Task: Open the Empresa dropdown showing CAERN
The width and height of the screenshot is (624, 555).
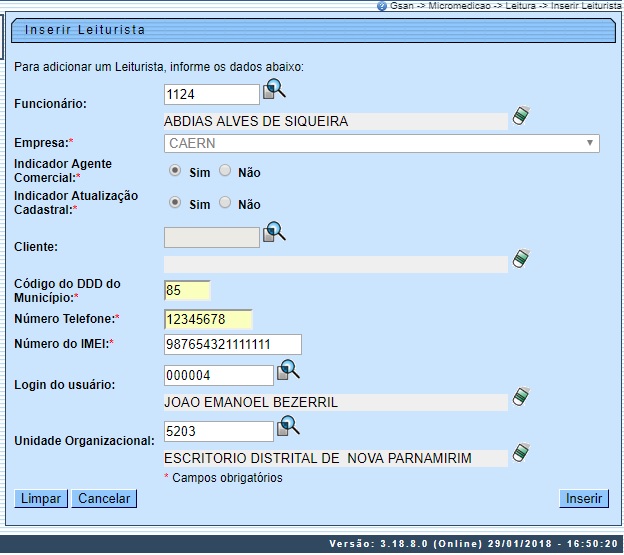Action: click(x=382, y=143)
